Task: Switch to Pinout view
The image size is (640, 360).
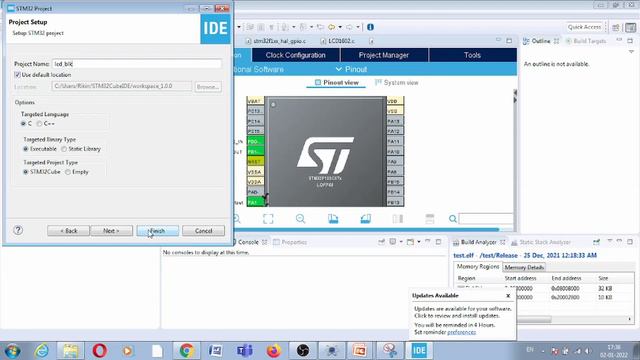Action: [x=336, y=82]
